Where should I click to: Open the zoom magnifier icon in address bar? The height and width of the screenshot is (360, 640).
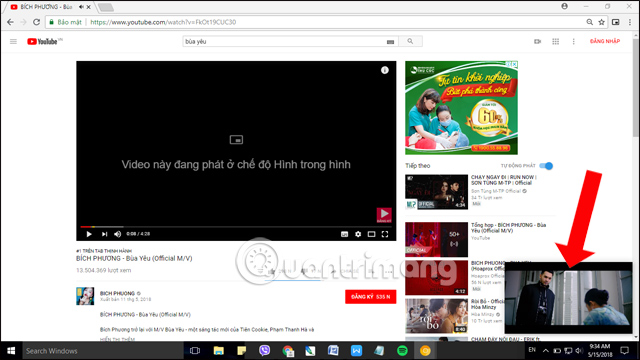589,22
